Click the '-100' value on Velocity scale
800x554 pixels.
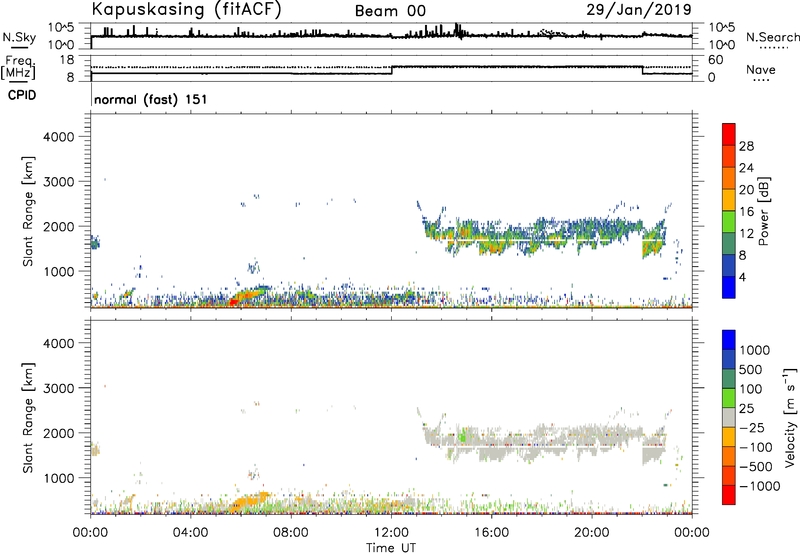coord(756,447)
